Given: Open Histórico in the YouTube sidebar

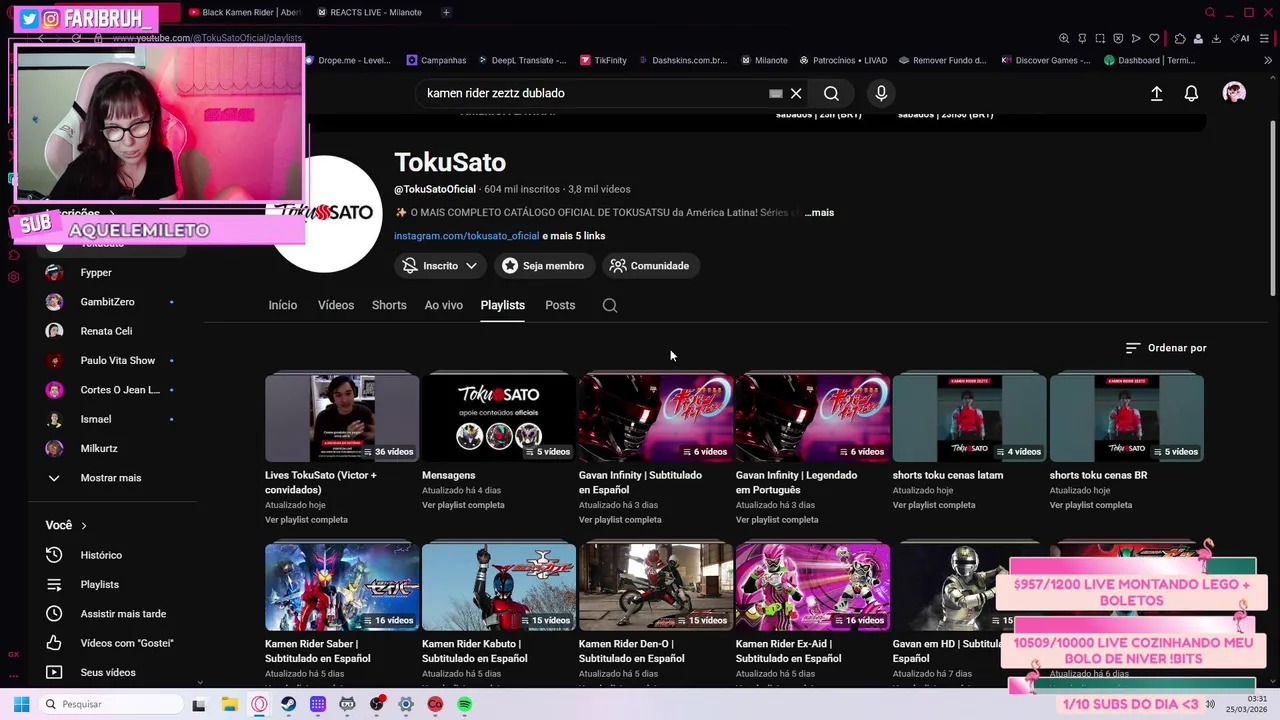Looking at the screenshot, I should [x=100, y=555].
